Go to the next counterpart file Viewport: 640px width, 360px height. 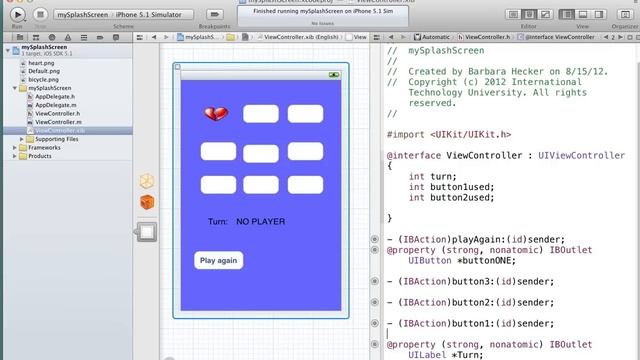point(620,37)
